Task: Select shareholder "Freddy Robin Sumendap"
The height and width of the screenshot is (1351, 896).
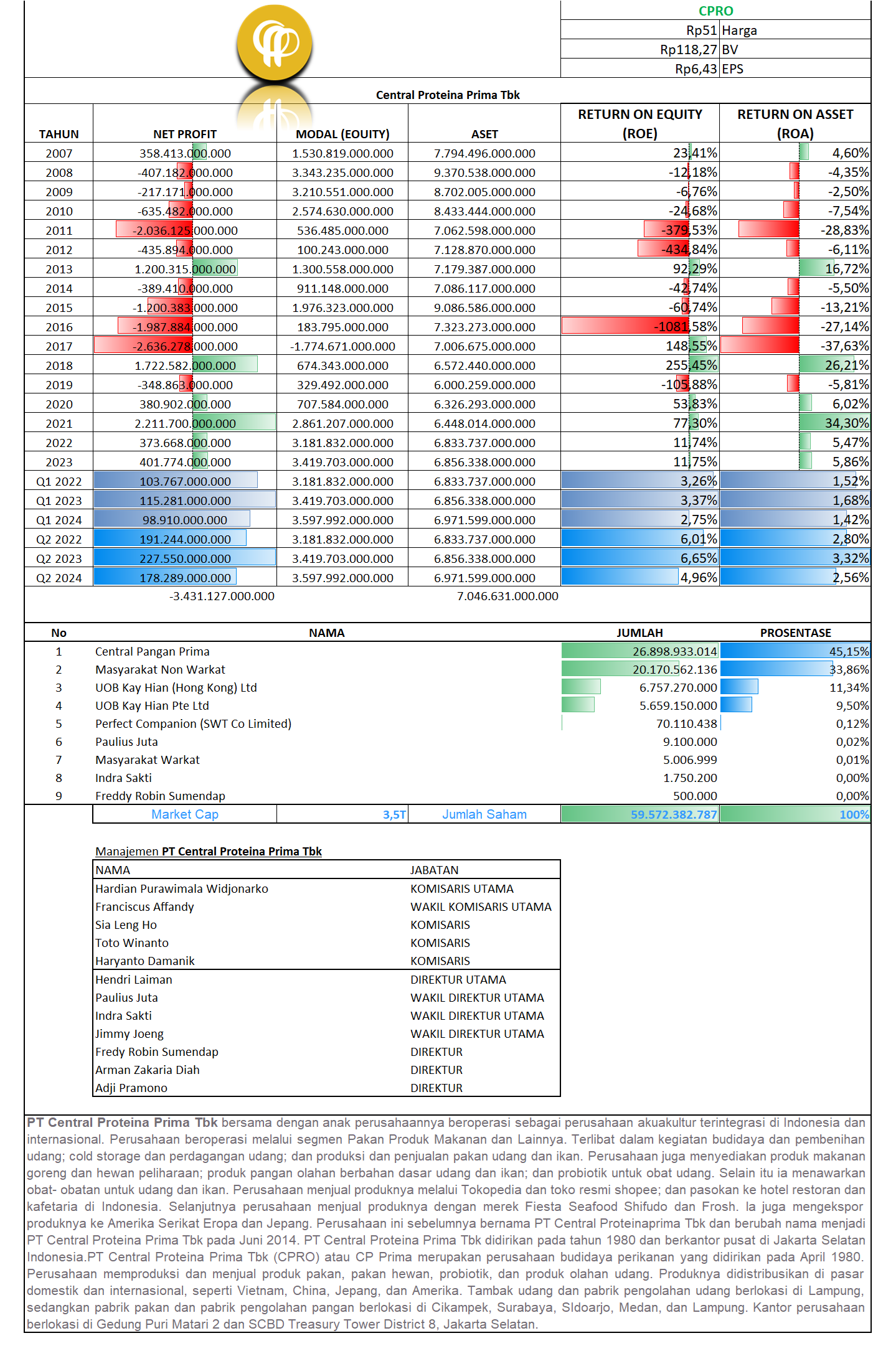Action: pos(160,796)
